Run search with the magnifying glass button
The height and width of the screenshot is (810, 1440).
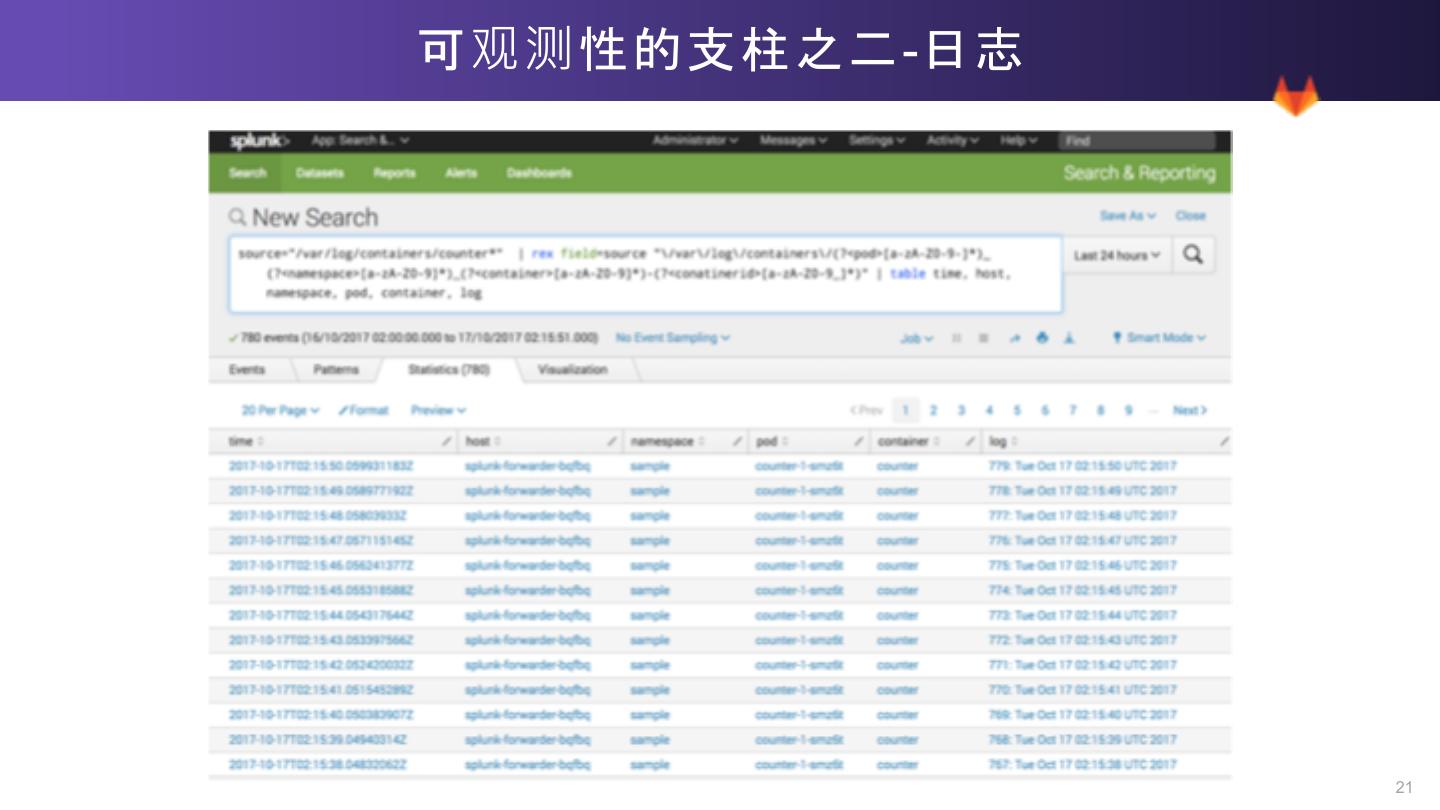pos(1192,255)
